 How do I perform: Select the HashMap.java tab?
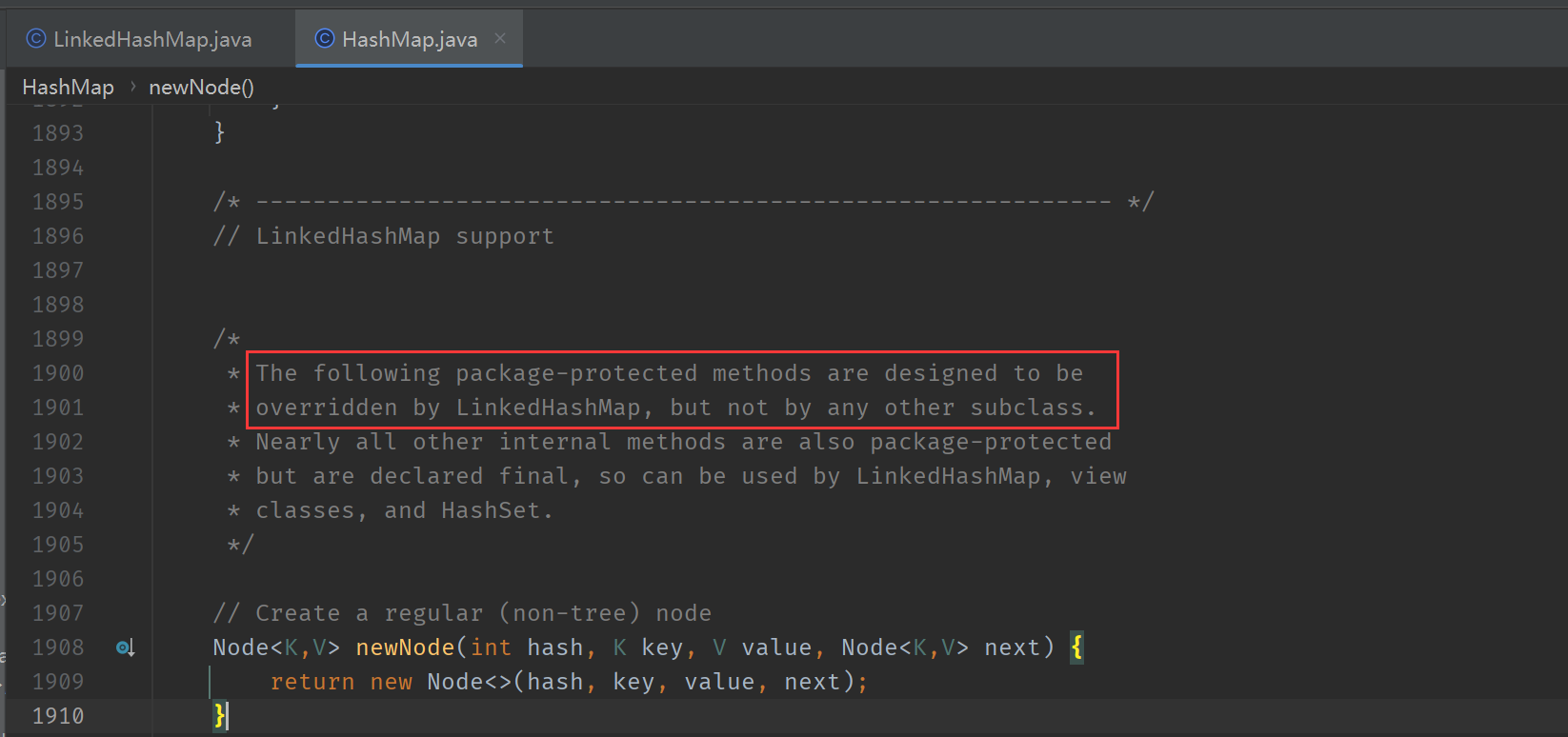click(409, 39)
